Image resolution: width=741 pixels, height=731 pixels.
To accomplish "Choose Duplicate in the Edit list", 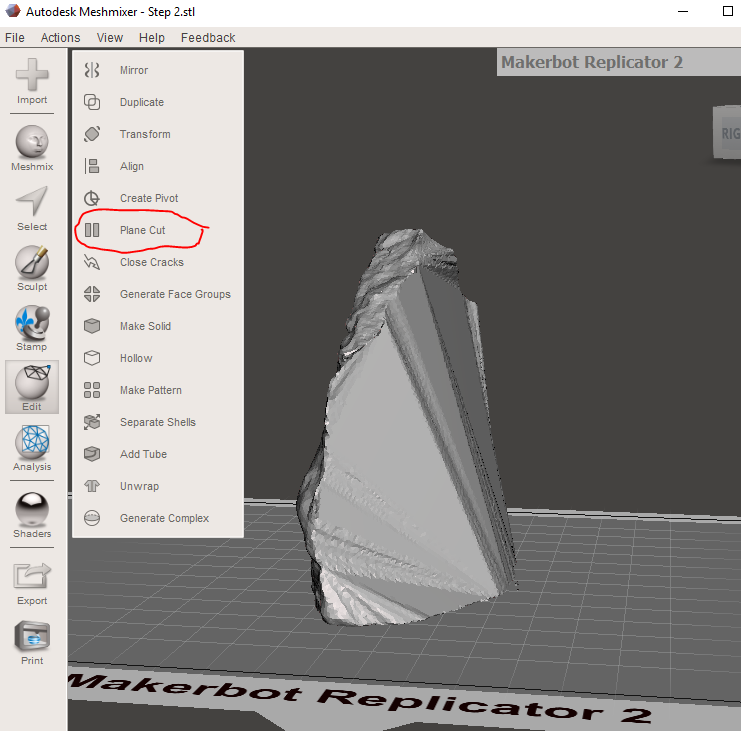I will 158,102.
